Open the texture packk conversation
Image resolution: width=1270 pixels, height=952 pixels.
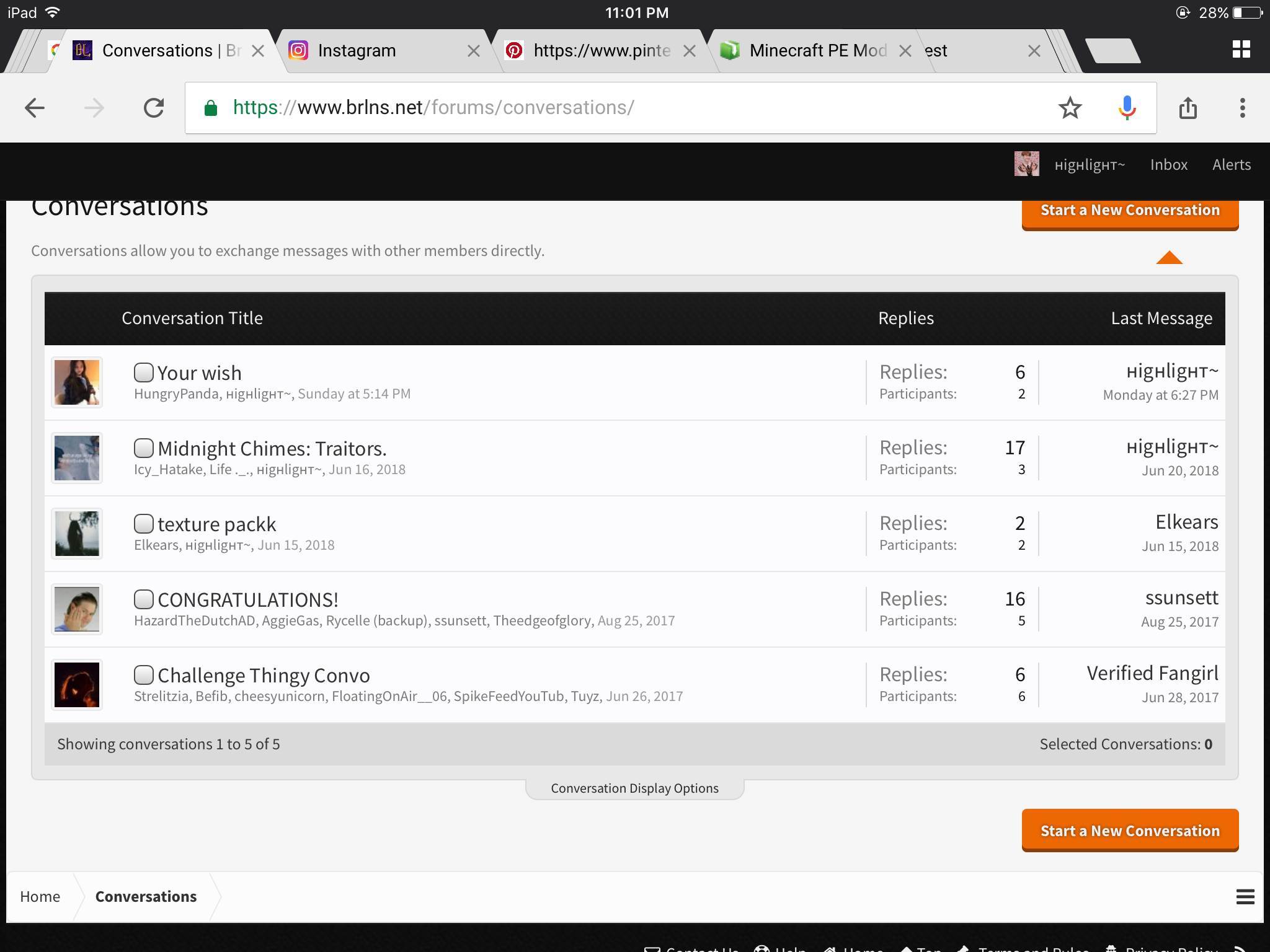coord(216,524)
